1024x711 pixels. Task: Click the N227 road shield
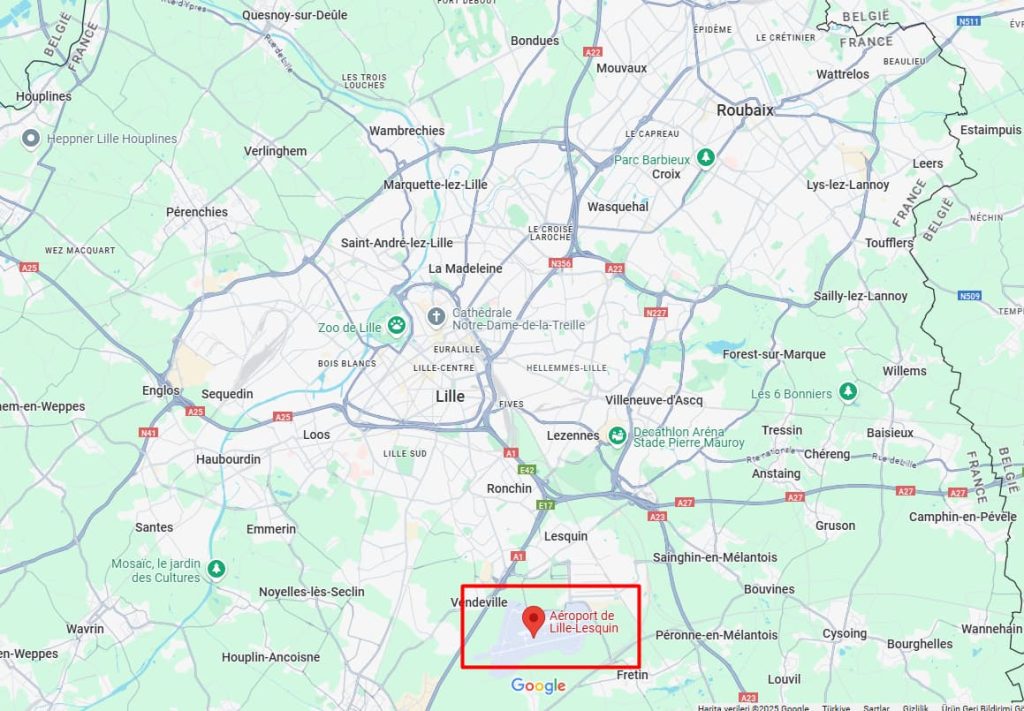tap(656, 313)
